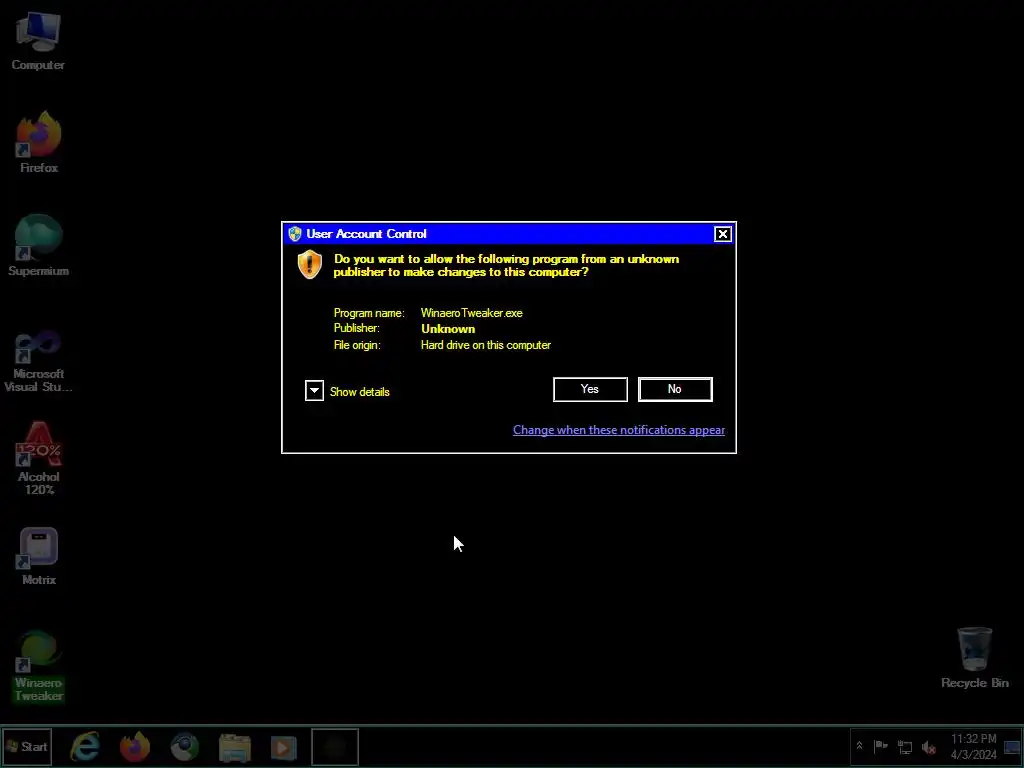Image resolution: width=1024 pixels, height=768 pixels.
Task: Select the Winaero Tweaker desktop shortcut
Action: pos(39,665)
